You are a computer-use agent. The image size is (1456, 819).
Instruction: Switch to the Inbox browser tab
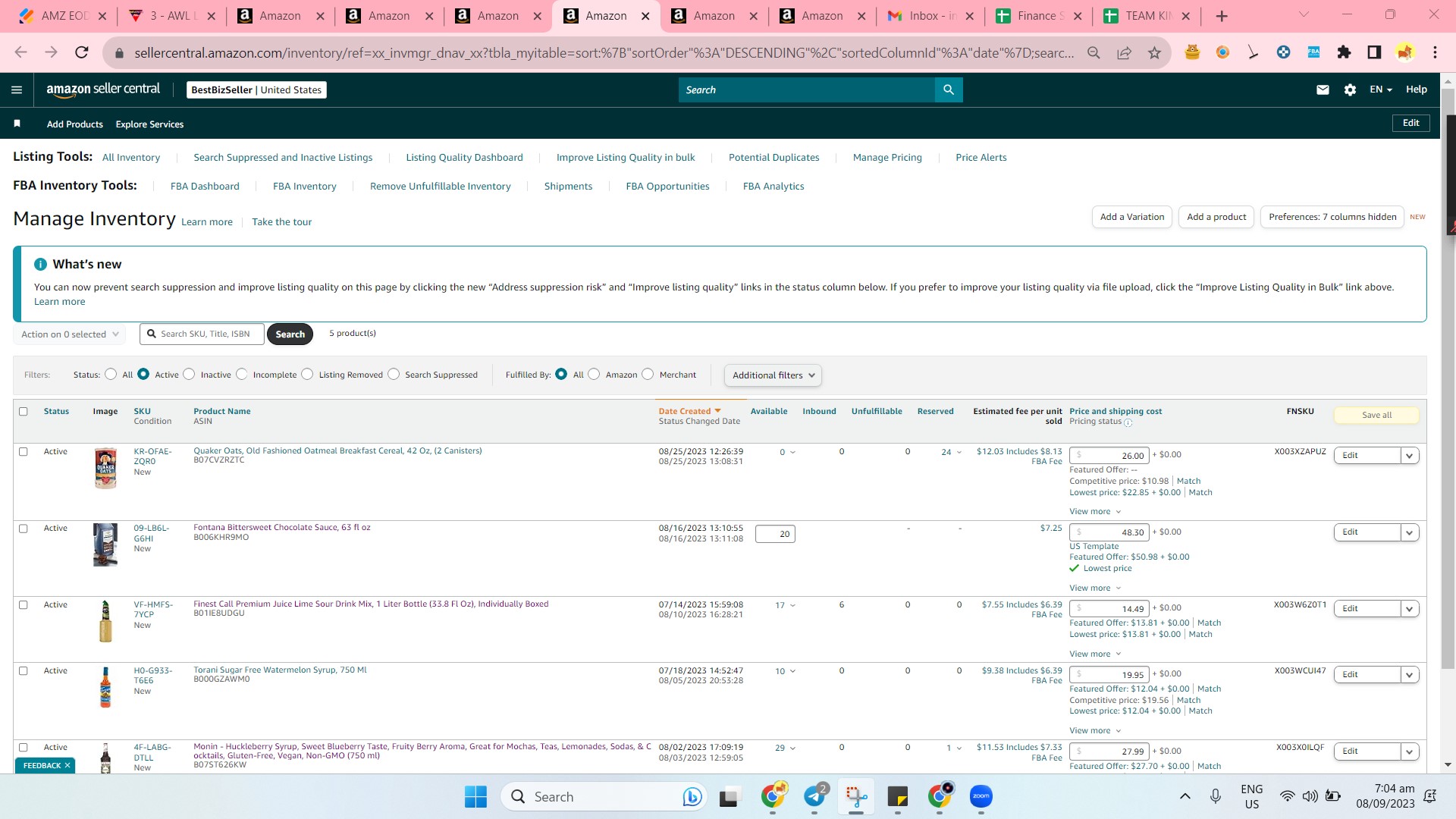[930, 16]
